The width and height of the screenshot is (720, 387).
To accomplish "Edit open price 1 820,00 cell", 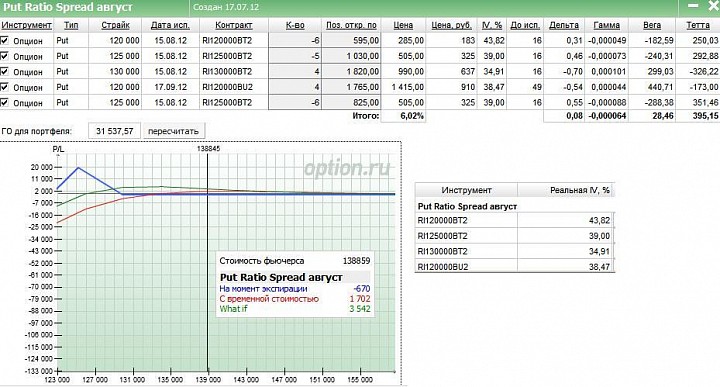I will pos(351,72).
